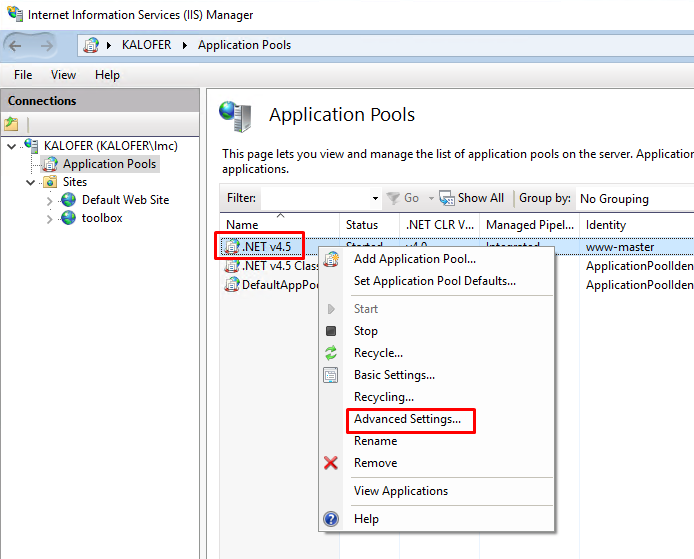The width and height of the screenshot is (694, 559).
Task: Click the toolbox site globe icon
Action: (x=69, y=218)
